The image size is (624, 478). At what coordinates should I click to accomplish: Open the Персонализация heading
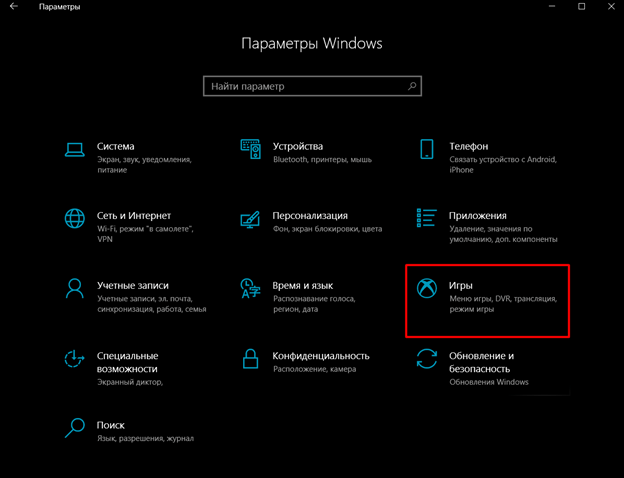tap(310, 216)
